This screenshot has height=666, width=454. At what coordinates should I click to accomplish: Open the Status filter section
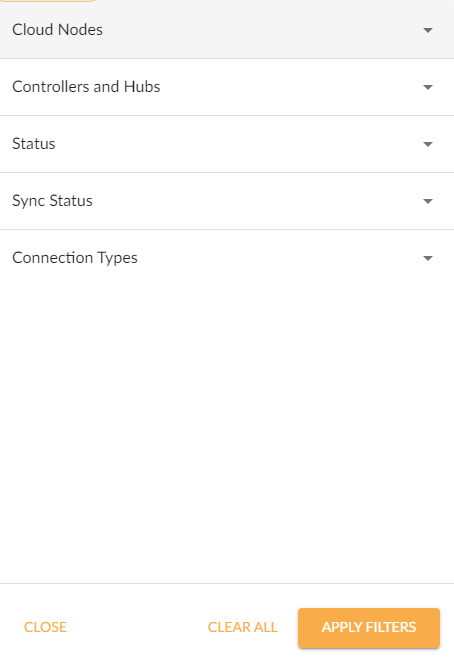[x=227, y=144]
